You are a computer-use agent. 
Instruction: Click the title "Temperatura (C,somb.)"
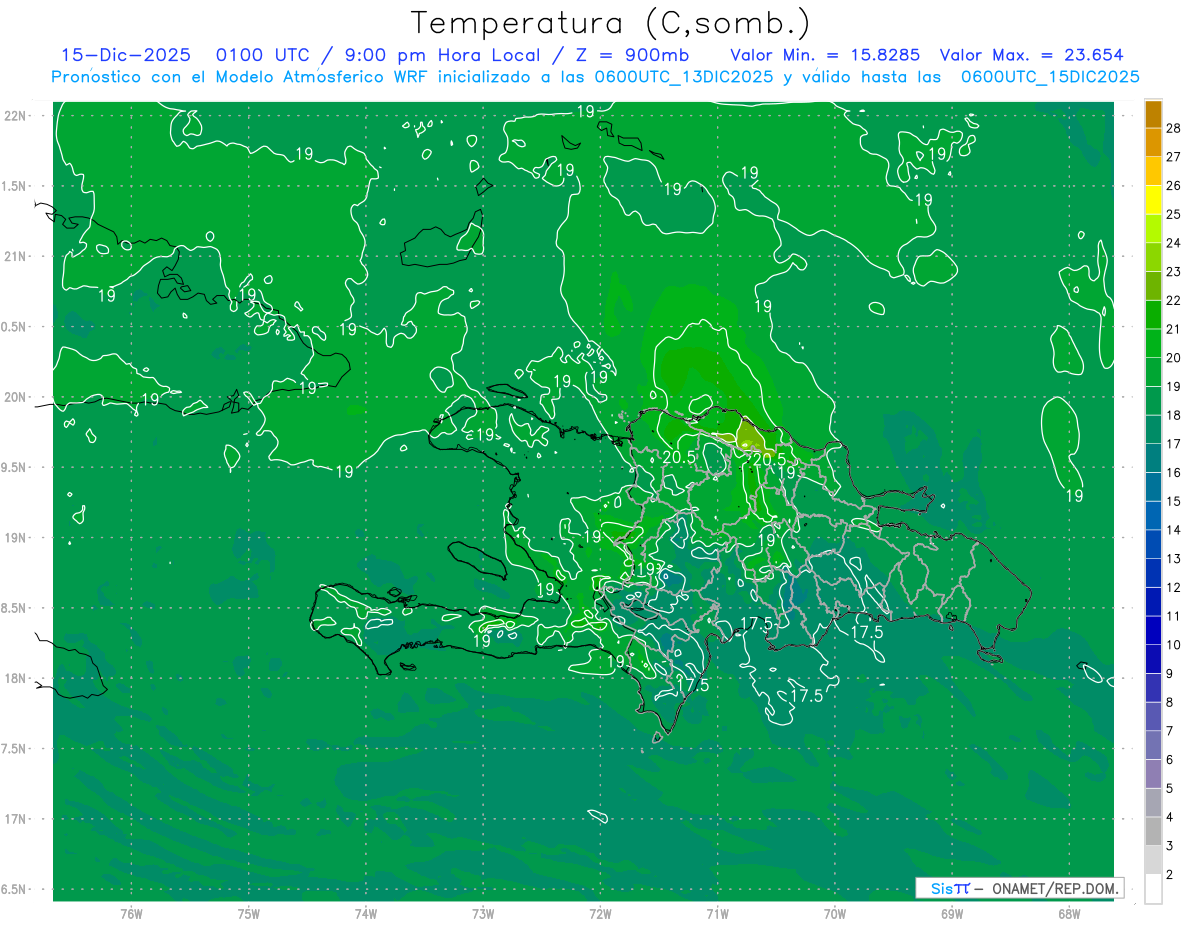pyautogui.click(x=611, y=23)
